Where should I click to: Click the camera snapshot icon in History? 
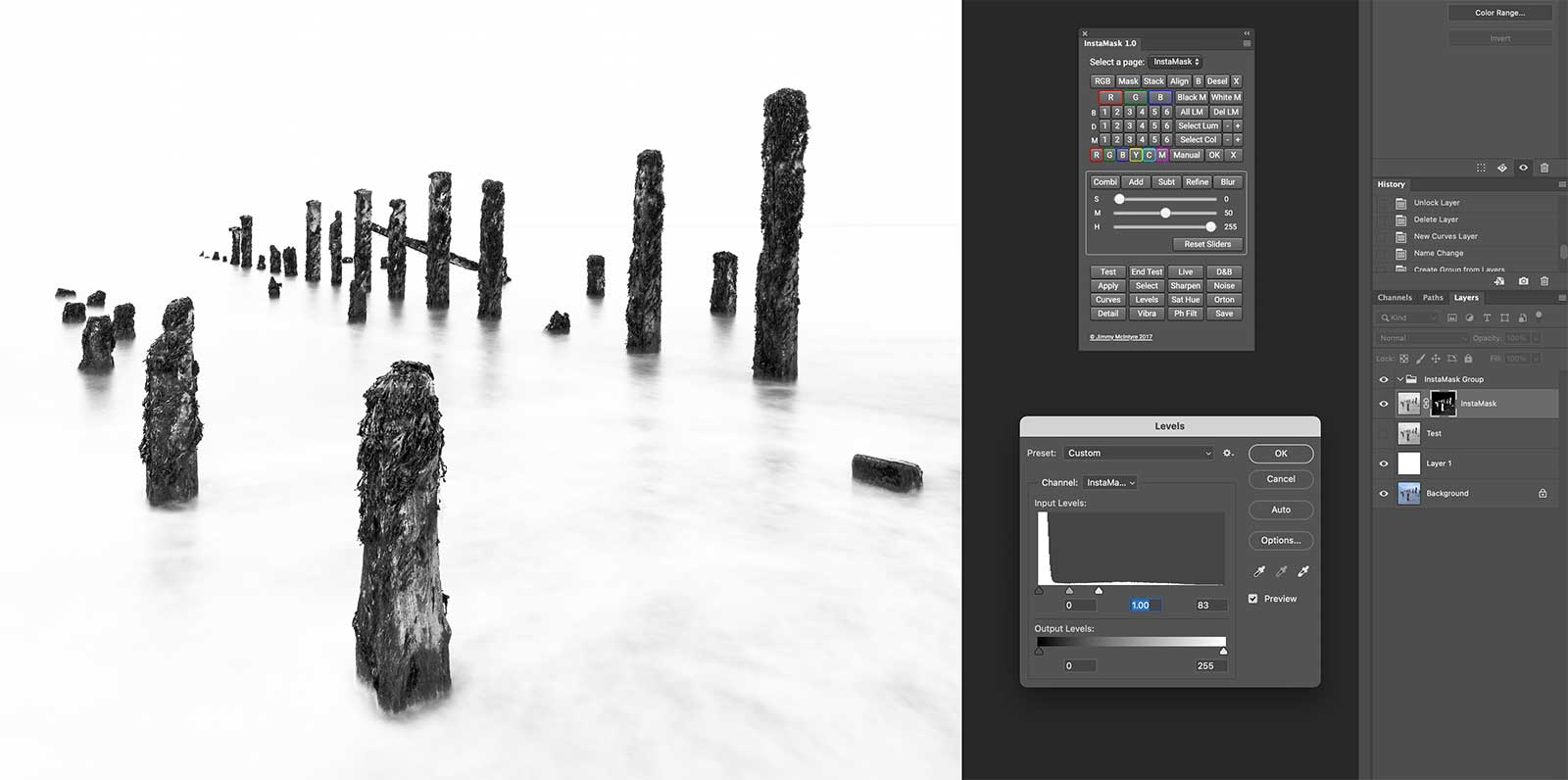tap(1523, 281)
